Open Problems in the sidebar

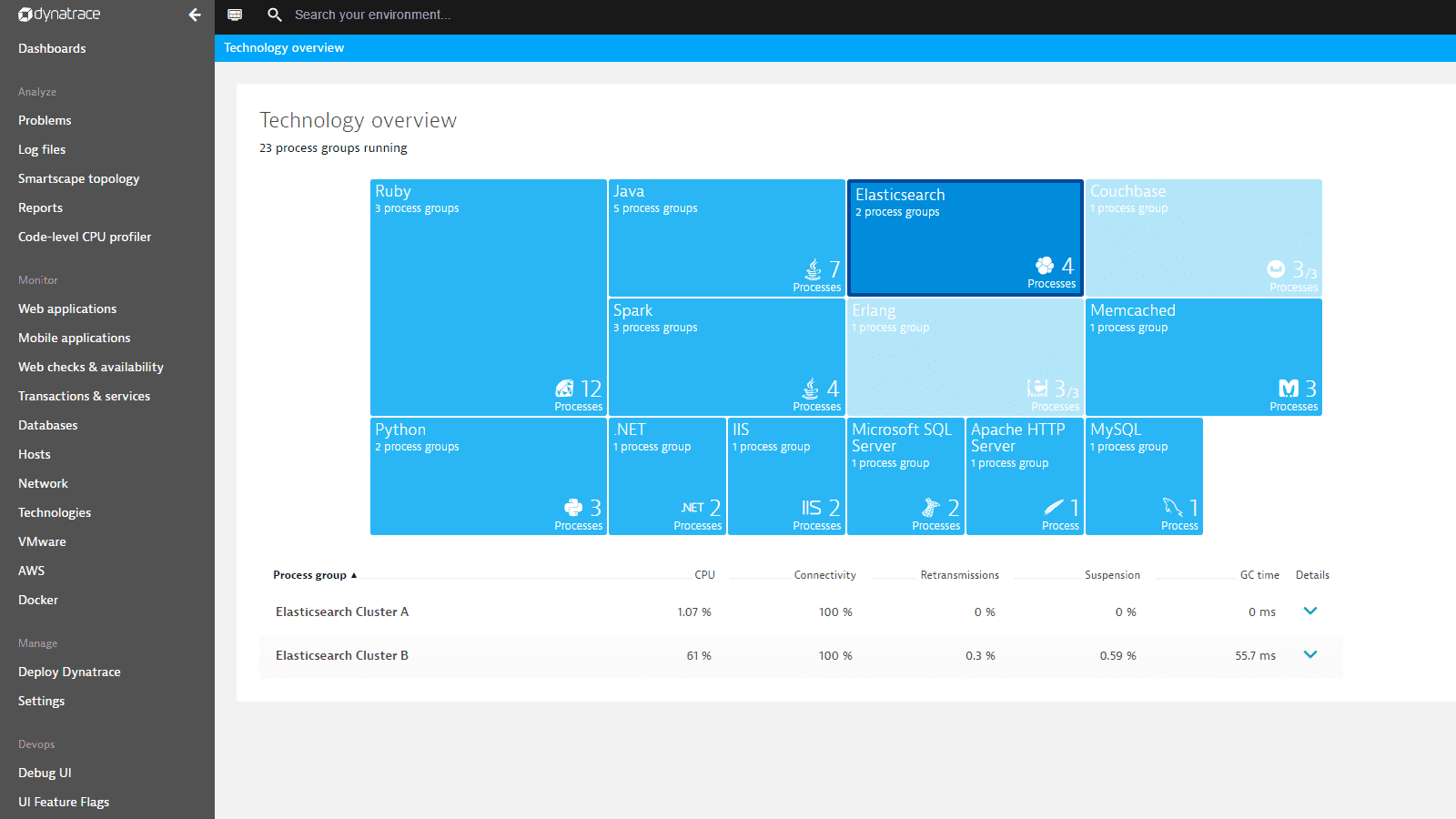[45, 120]
